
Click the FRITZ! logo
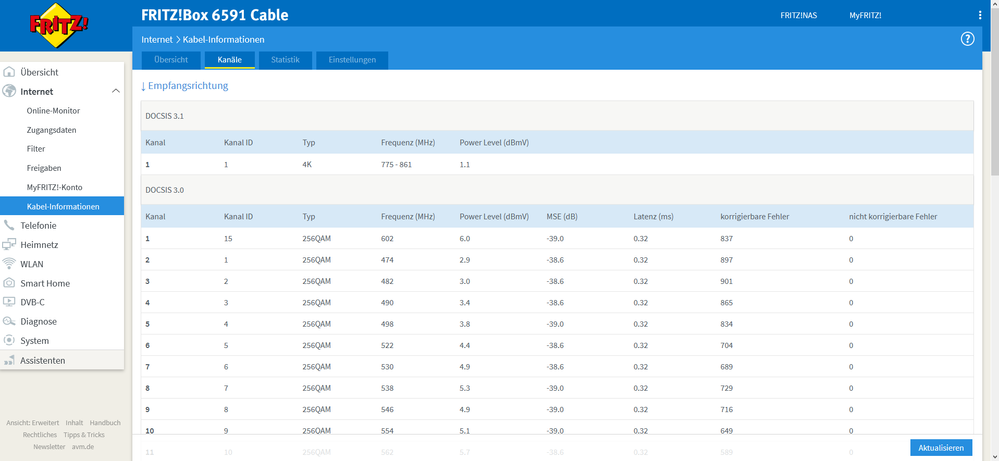tap(59, 25)
